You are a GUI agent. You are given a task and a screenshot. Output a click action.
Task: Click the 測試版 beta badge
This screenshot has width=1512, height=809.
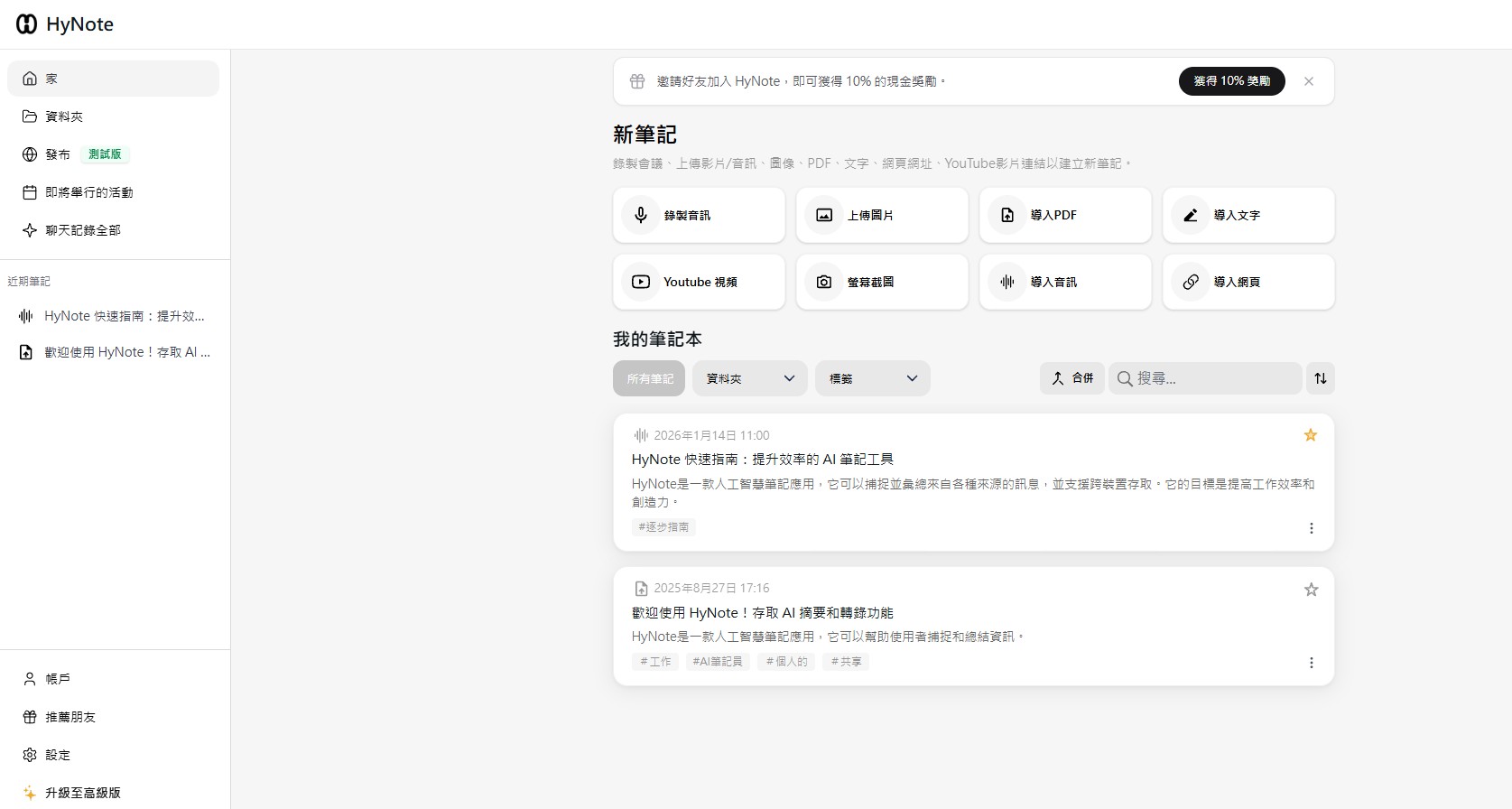coord(105,154)
